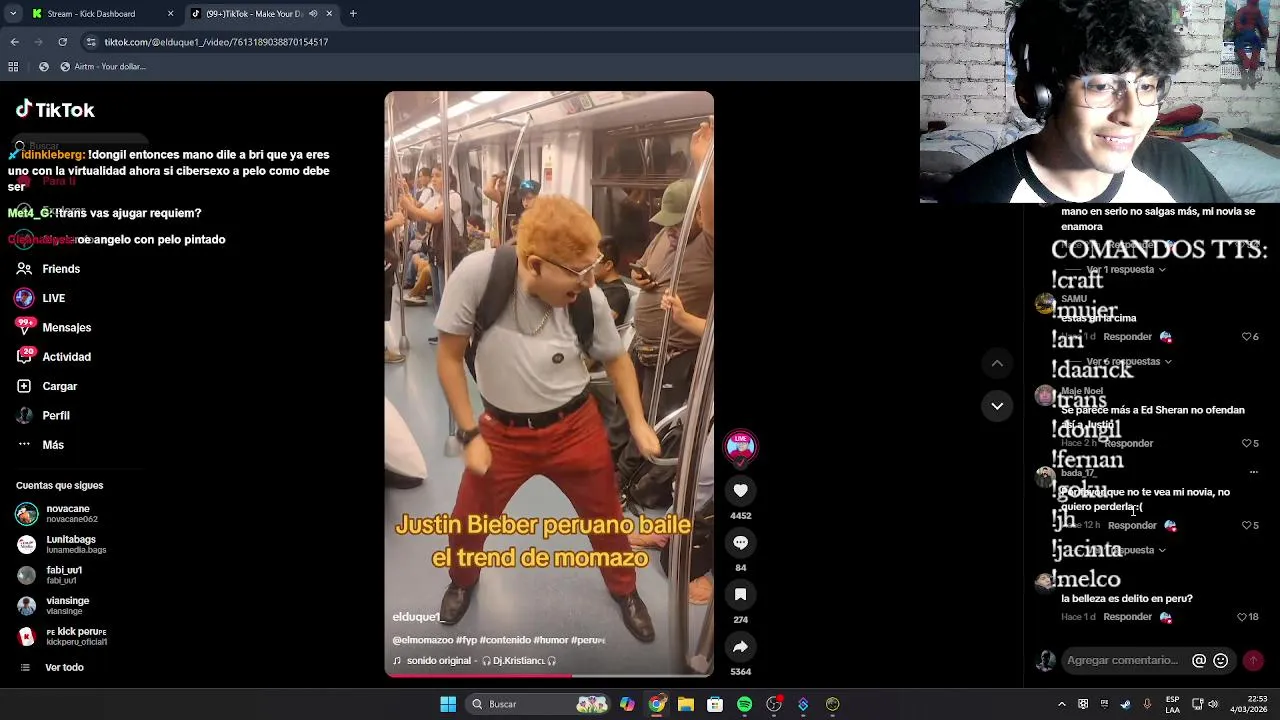
Task: Open File Explorer from the taskbar
Action: (685, 704)
